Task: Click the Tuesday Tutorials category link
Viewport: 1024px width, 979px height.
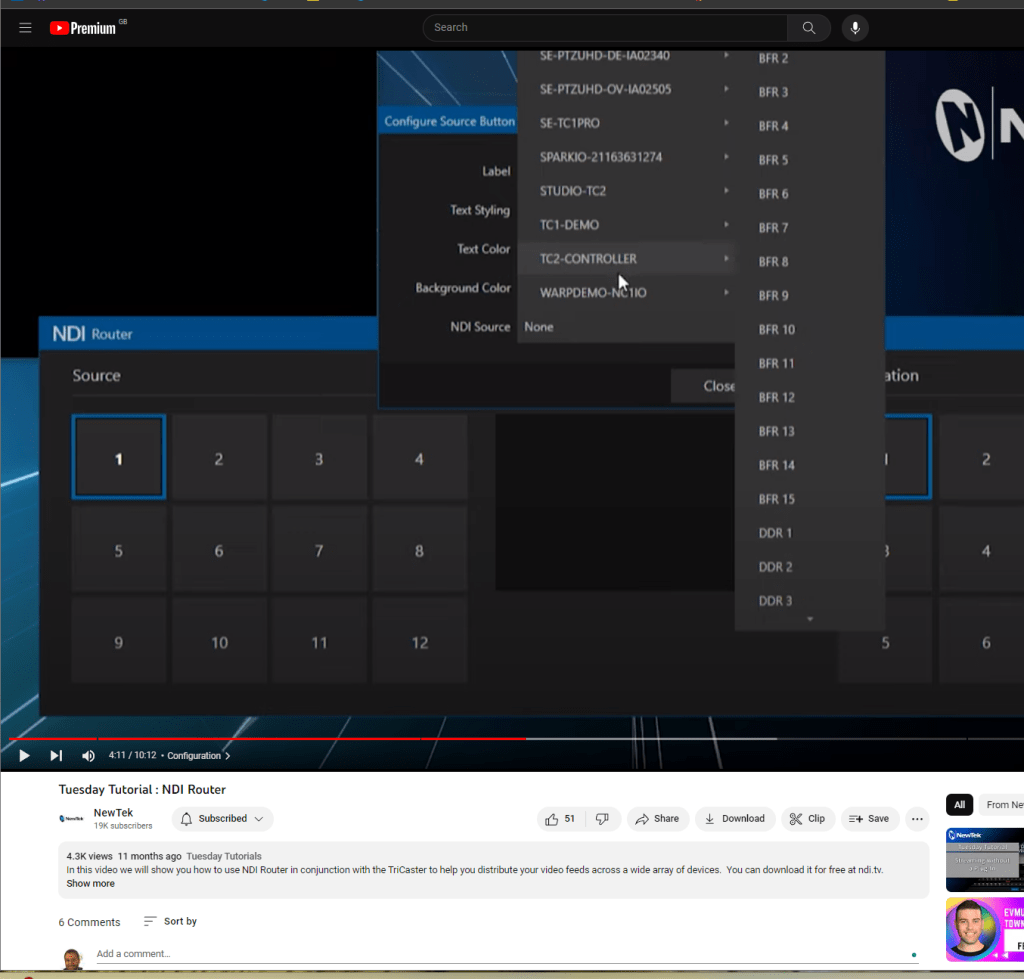Action: click(223, 856)
